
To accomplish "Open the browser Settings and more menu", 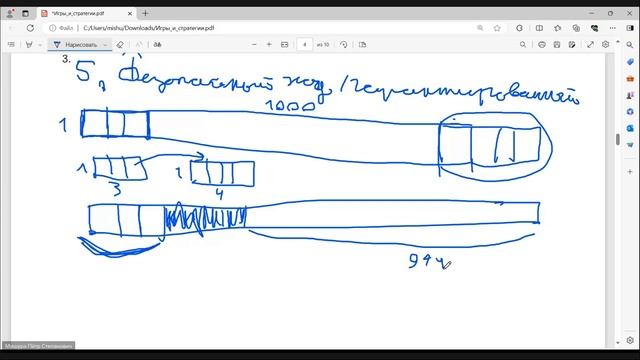I will point(613,28).
